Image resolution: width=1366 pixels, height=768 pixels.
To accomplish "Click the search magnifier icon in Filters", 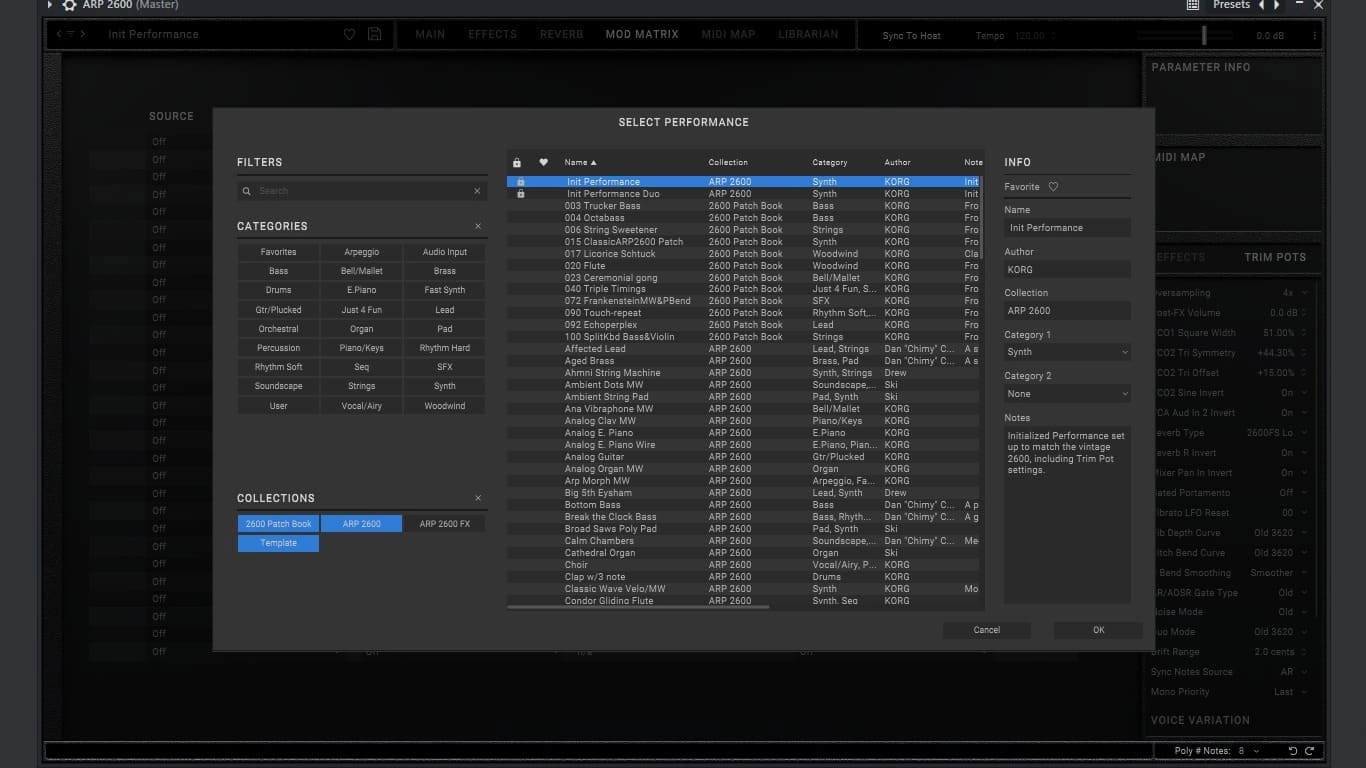I will [246, 191].
